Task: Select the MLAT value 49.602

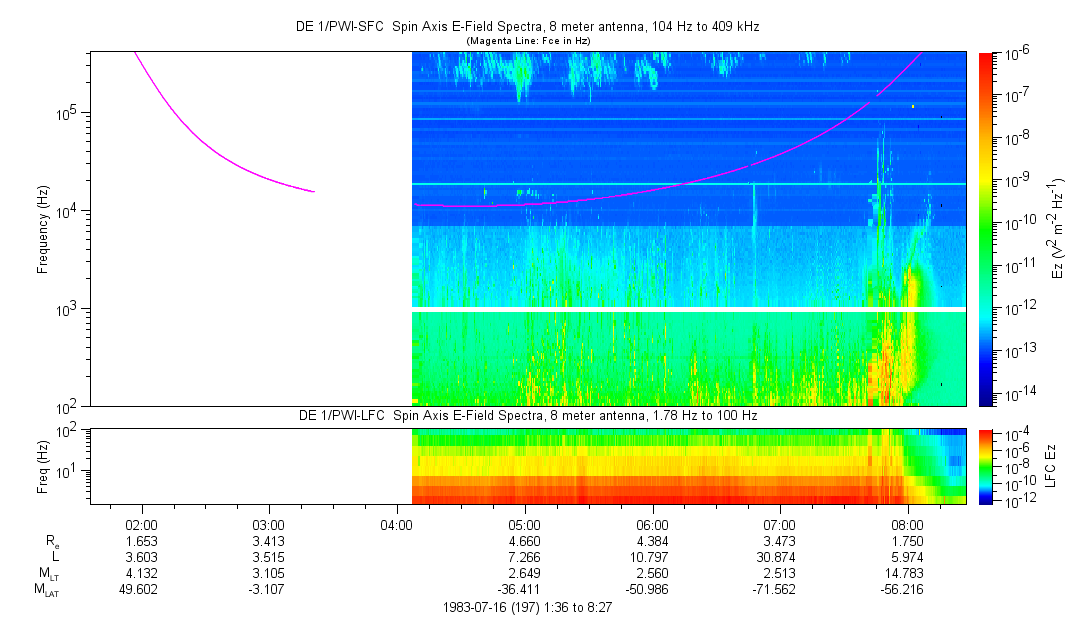Action: point(141,590)
